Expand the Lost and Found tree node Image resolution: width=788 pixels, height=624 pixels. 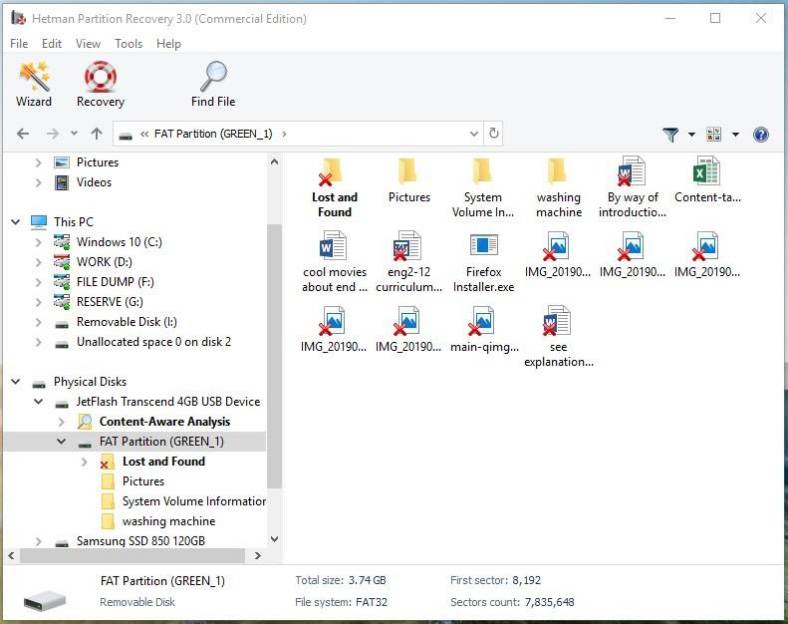pos(84,461)
